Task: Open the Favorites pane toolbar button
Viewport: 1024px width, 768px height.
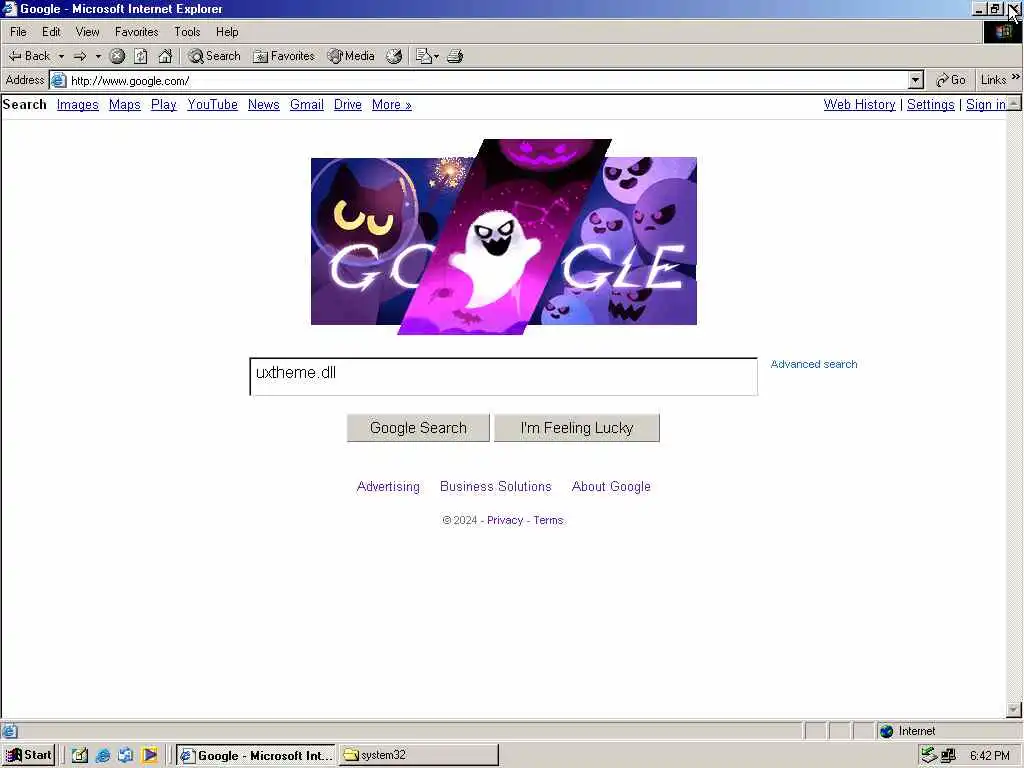Action: (283, 56)
